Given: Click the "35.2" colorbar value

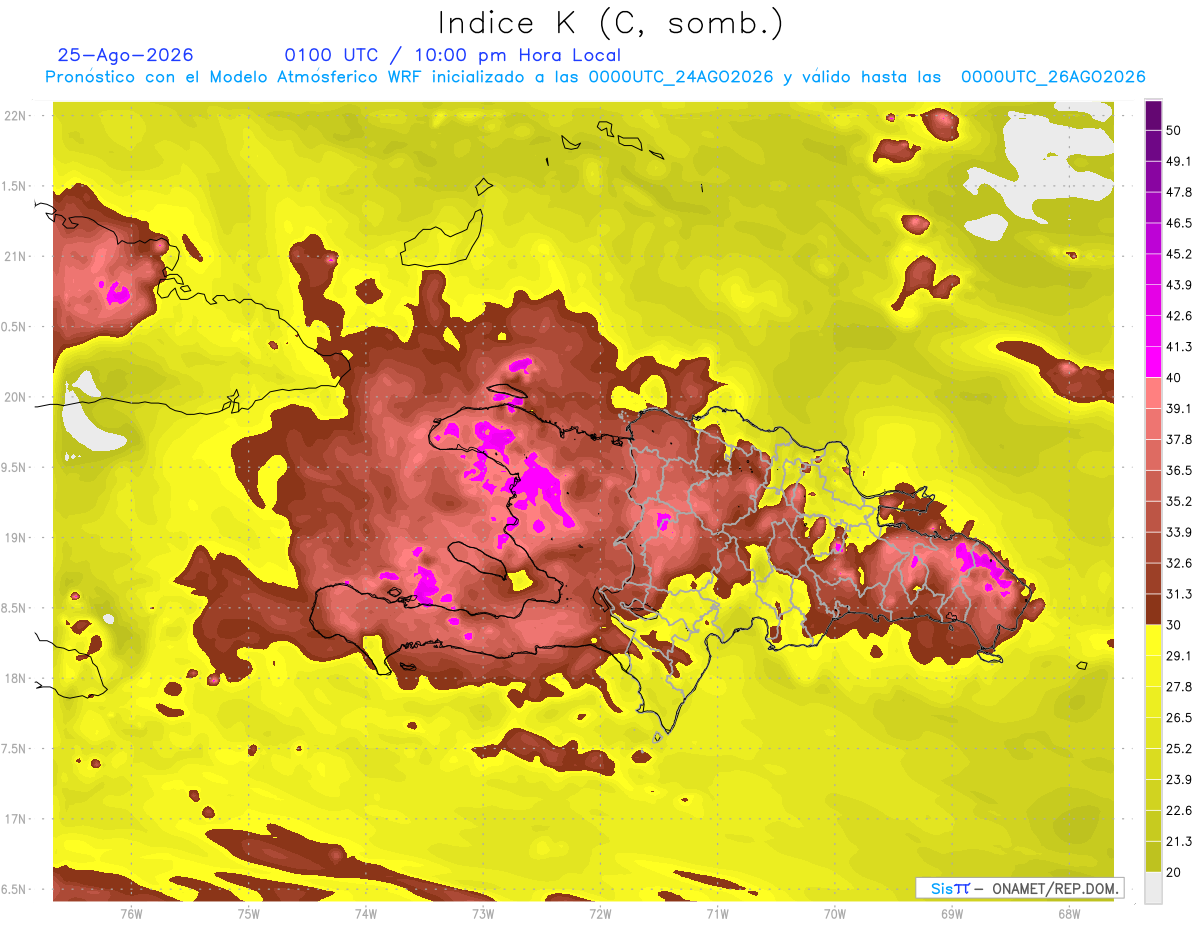Looking at the screenshot, I should [x=1179, y=501].
